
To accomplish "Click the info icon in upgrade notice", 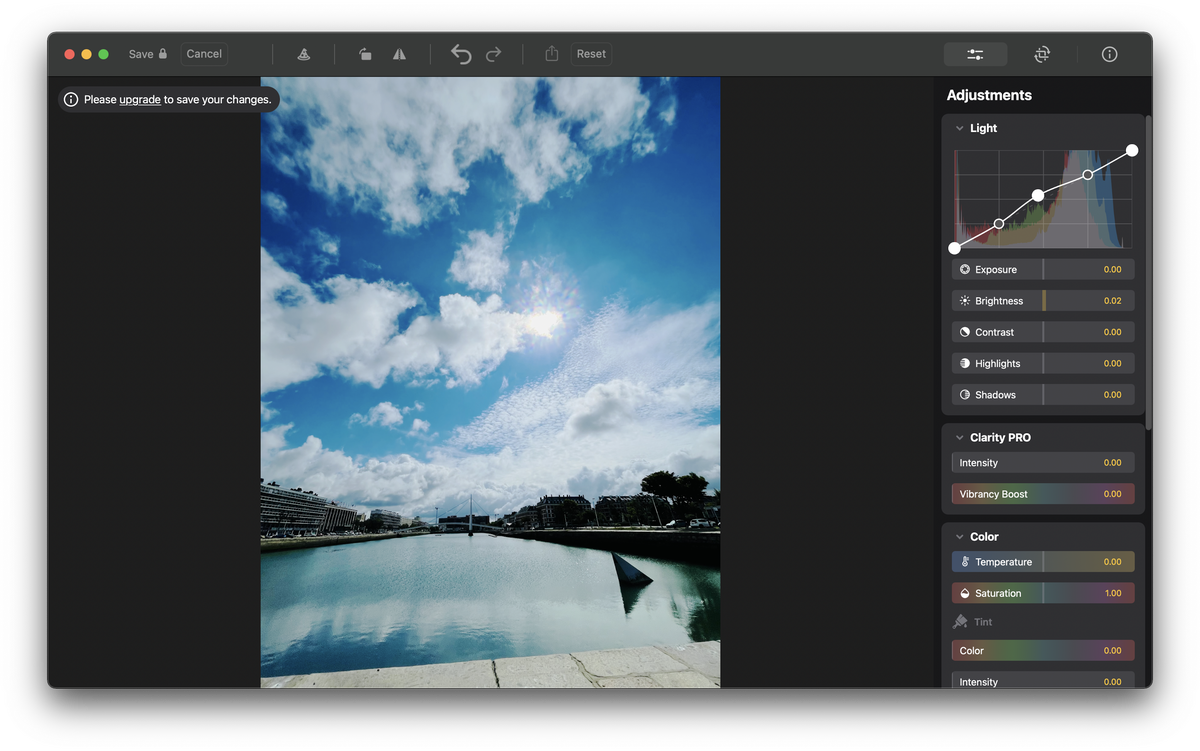I will click(x=71, y=100).
